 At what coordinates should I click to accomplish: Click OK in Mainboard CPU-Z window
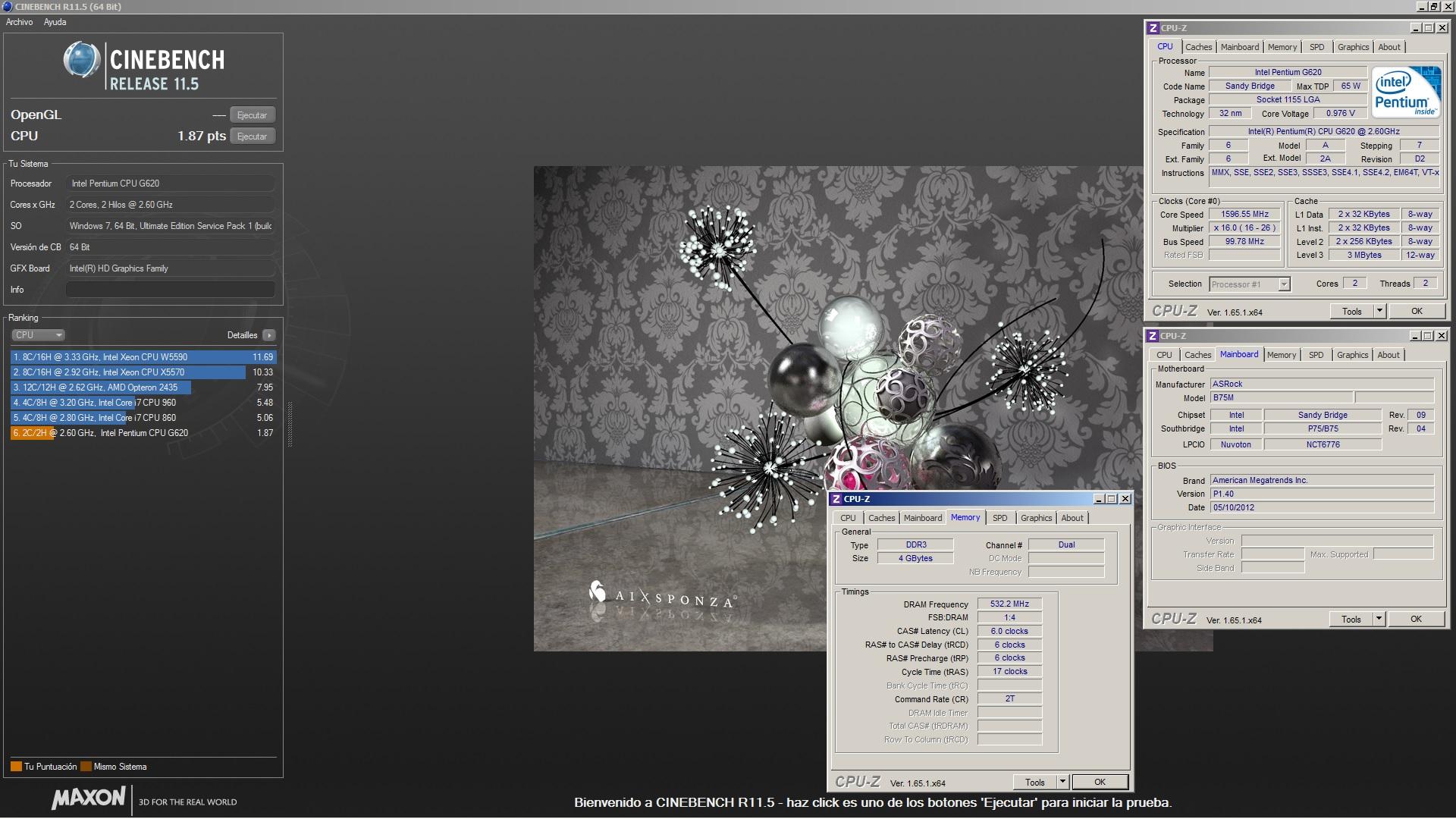[x=1416, y=620]
